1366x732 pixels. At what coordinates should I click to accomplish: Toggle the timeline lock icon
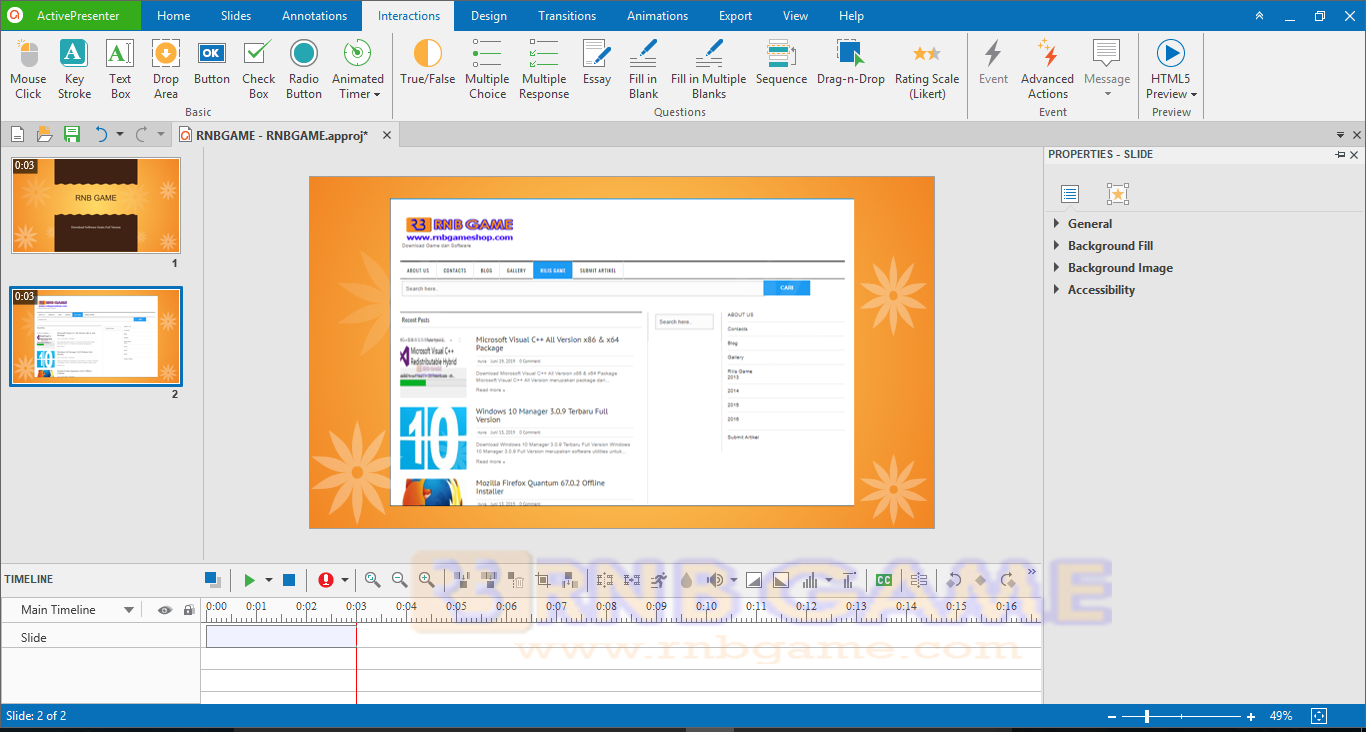click(x=189, y=610)
